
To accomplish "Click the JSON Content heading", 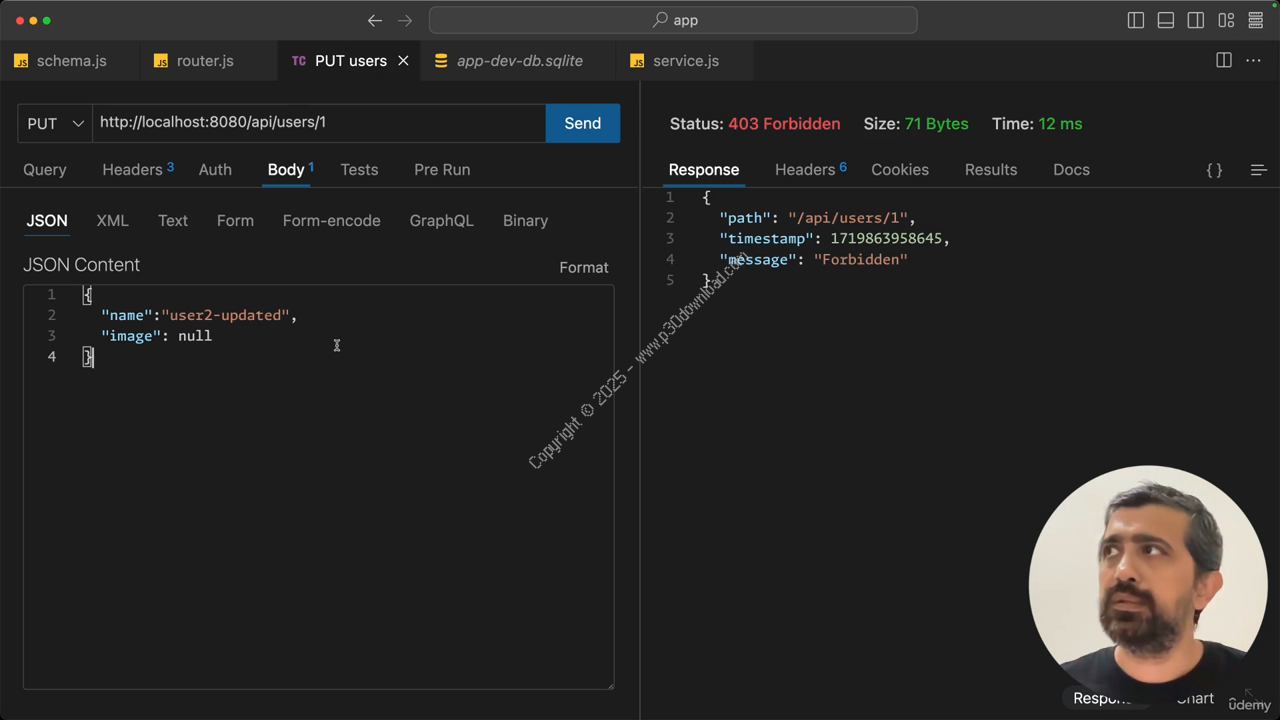I will (x=82, y=265).
